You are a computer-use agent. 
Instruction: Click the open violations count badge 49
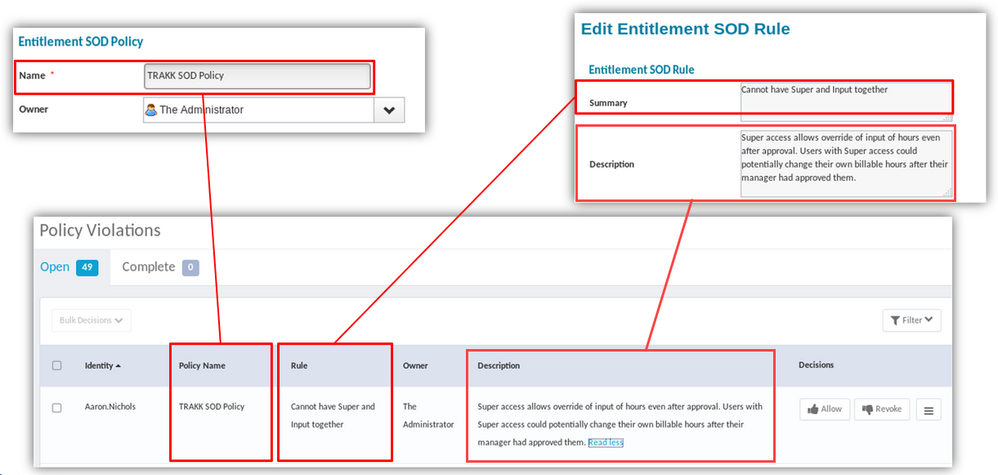pyautogui.click(x=86, y=268)
